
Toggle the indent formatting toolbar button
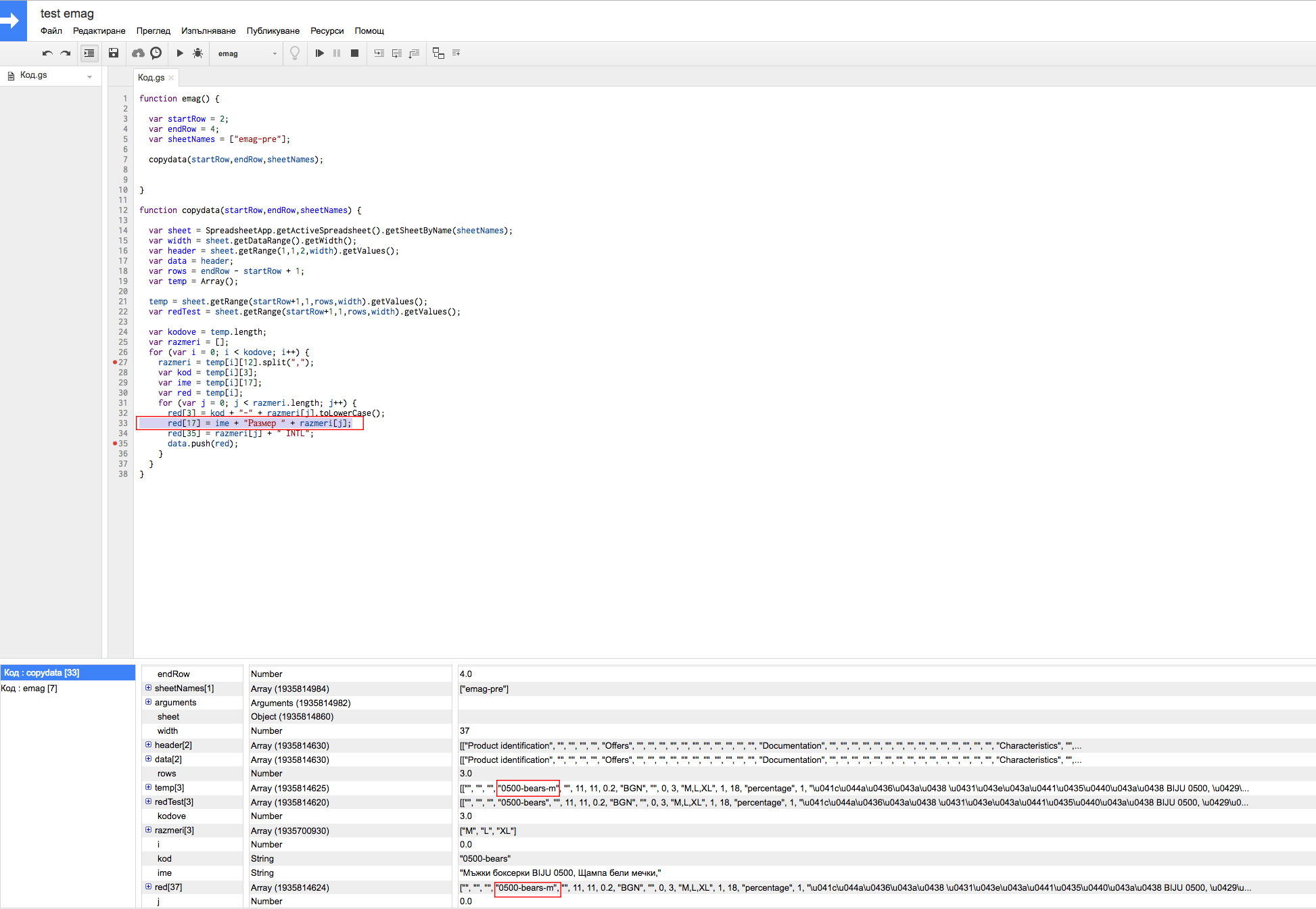(x=89, y=53)
